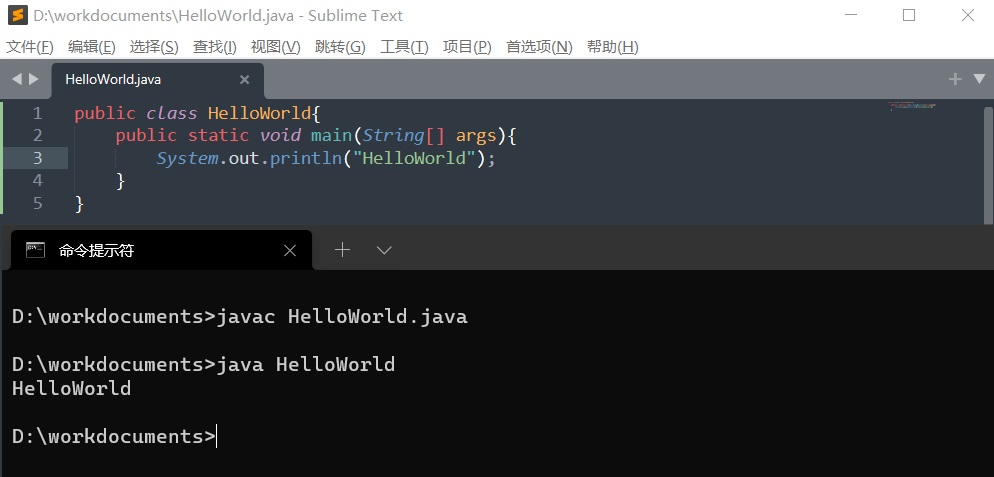Open the 首选项(N) menu
994x477 pixels.
tap(539, 47)
